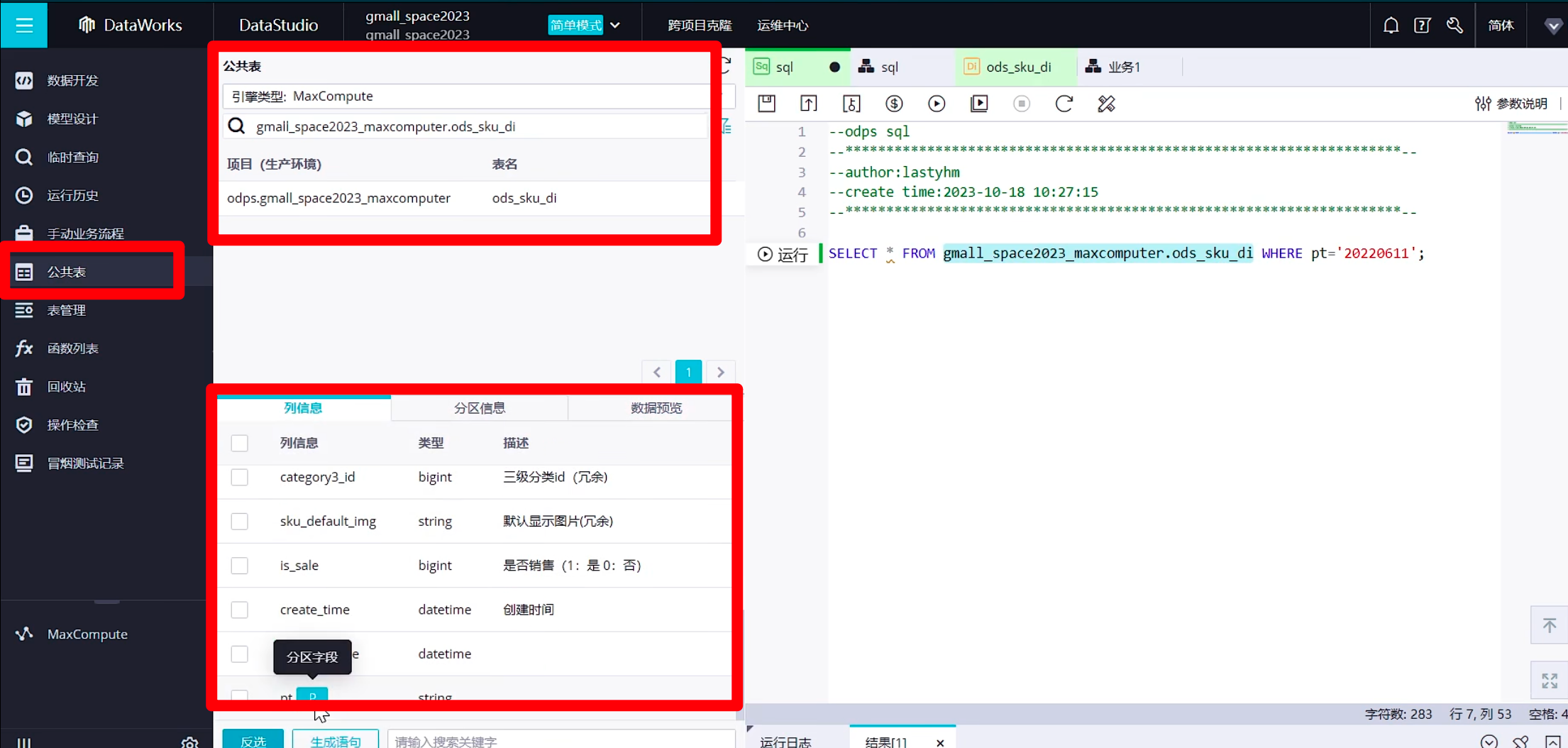This screenshot has height=748, width=1568.
Task: Check the is_sale column checkbox
Action: 240,566
